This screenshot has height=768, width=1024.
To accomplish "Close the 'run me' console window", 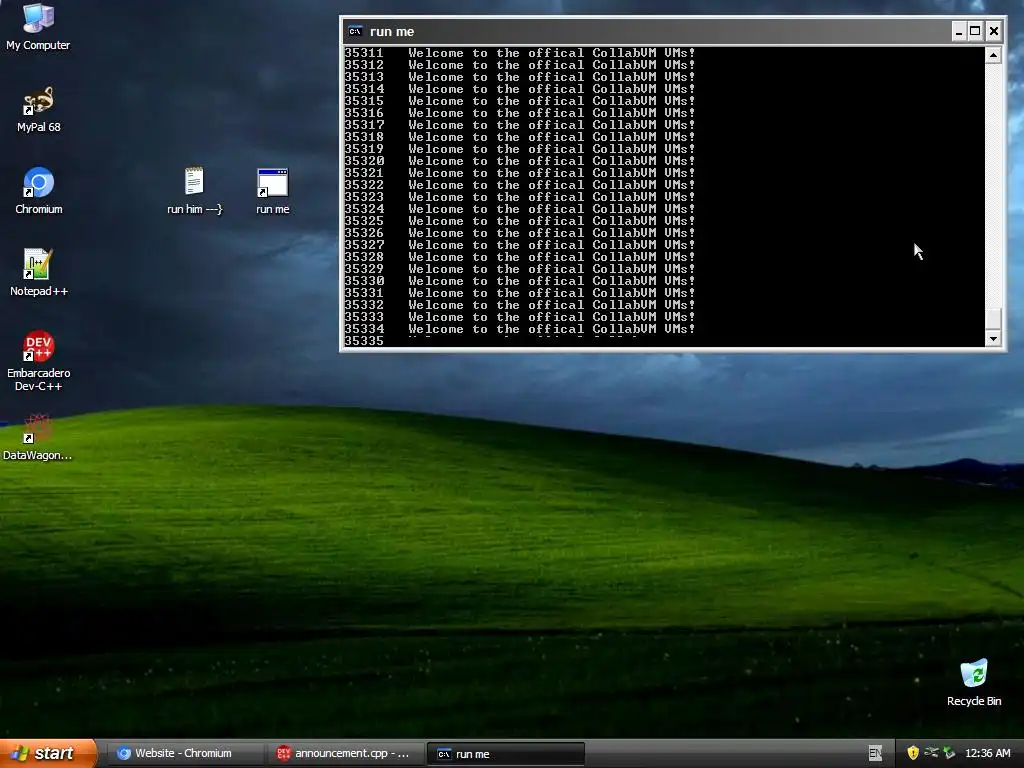I will click(993, 31).
